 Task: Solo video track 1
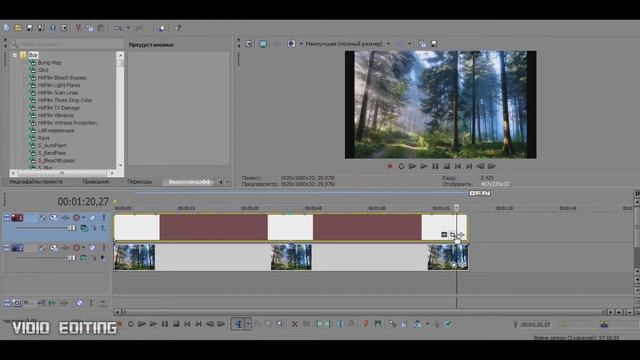click(104, 218)
